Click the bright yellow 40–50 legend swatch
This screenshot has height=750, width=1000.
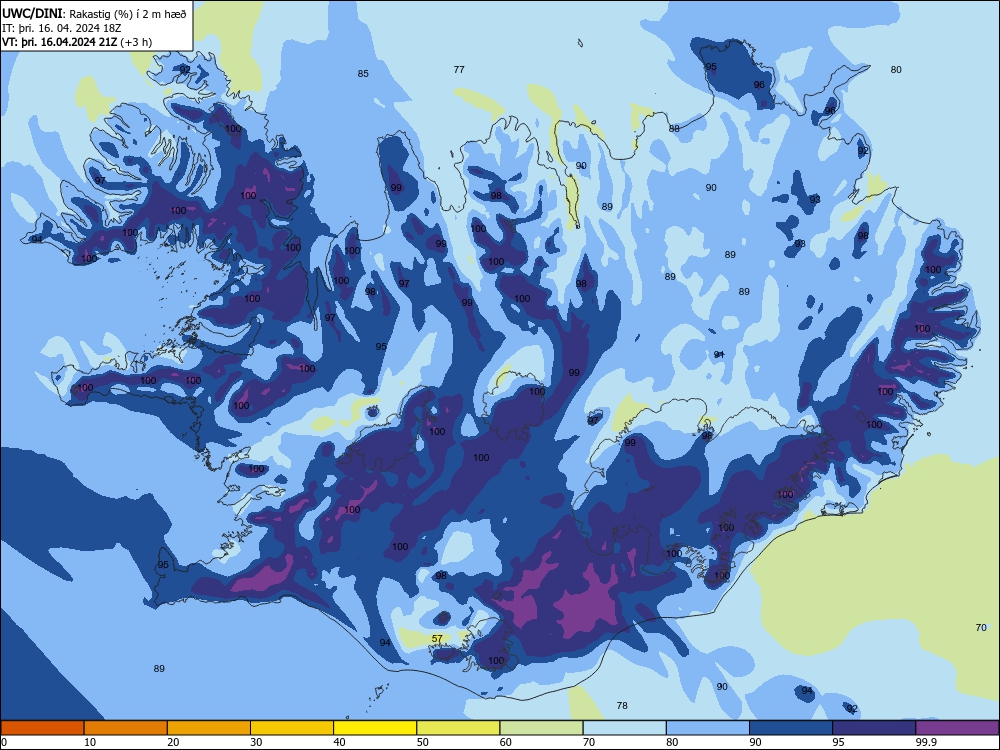point(375,728)
